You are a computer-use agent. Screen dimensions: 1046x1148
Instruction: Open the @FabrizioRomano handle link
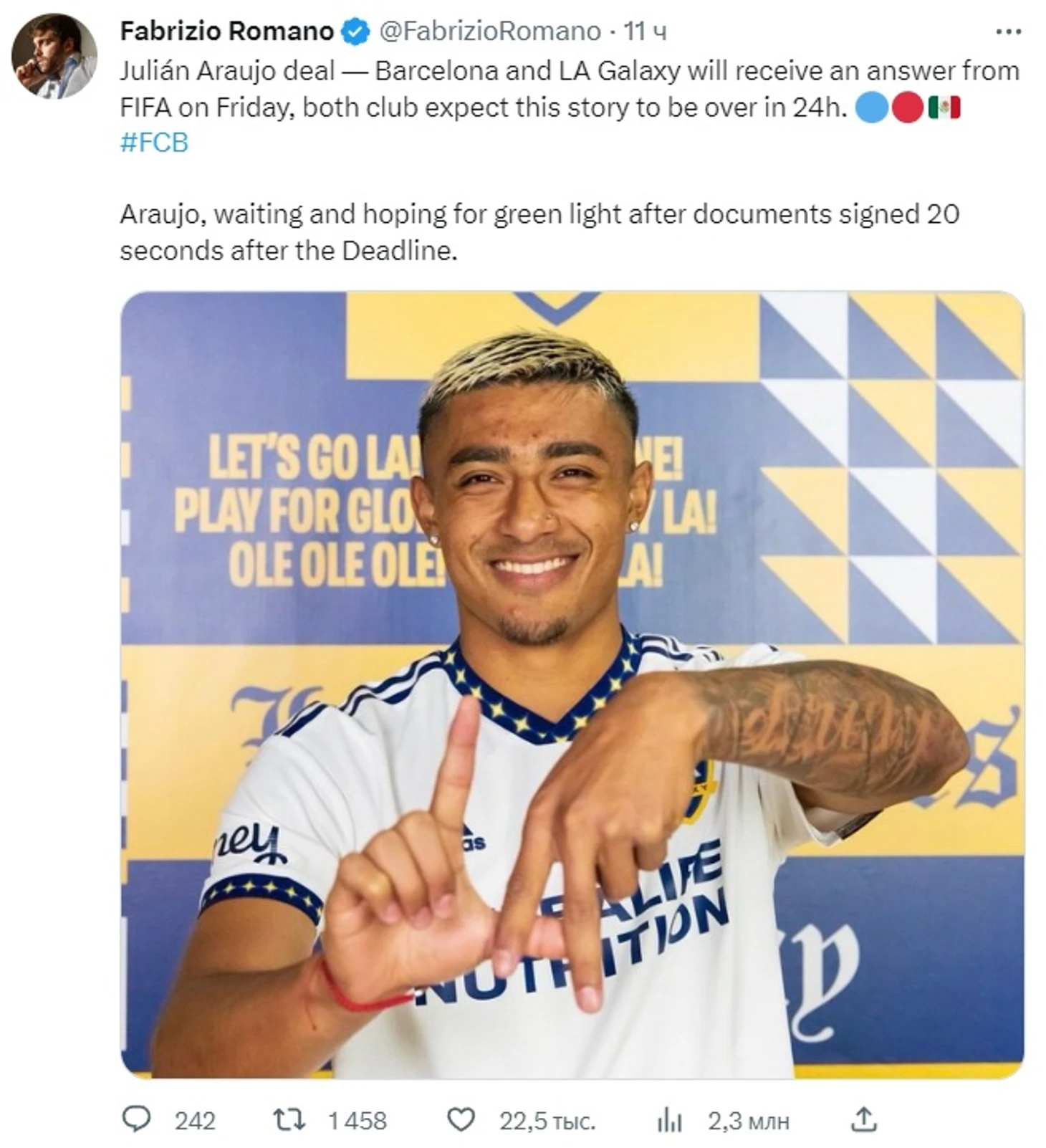(489, 31)
